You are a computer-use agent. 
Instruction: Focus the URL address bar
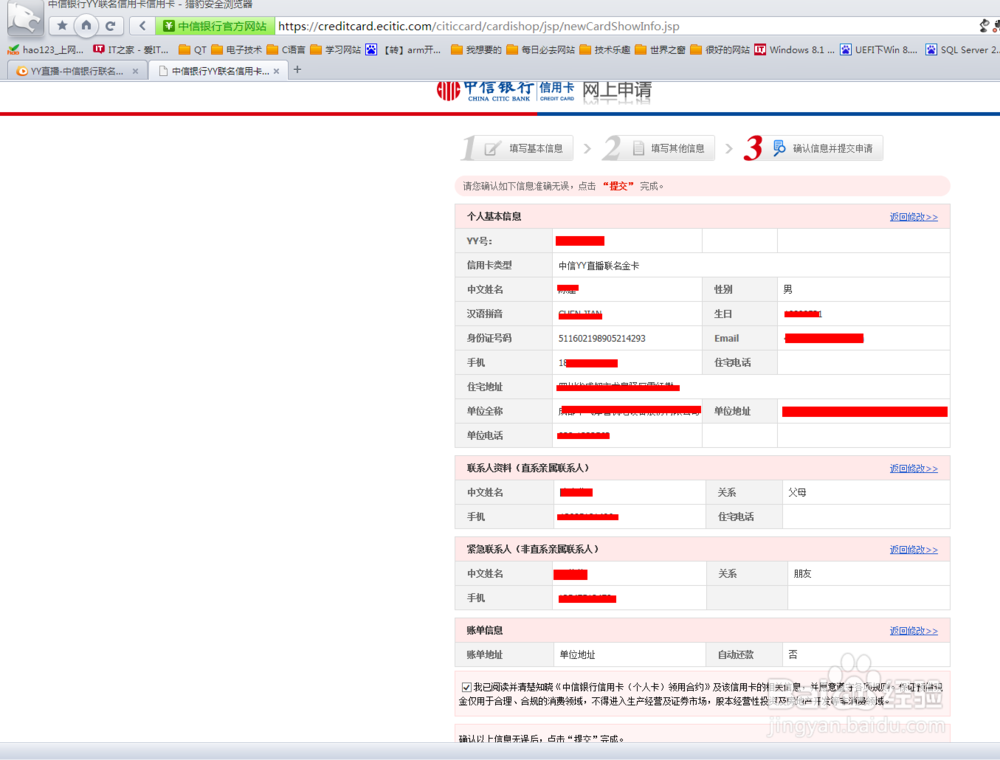coord(625,26)
